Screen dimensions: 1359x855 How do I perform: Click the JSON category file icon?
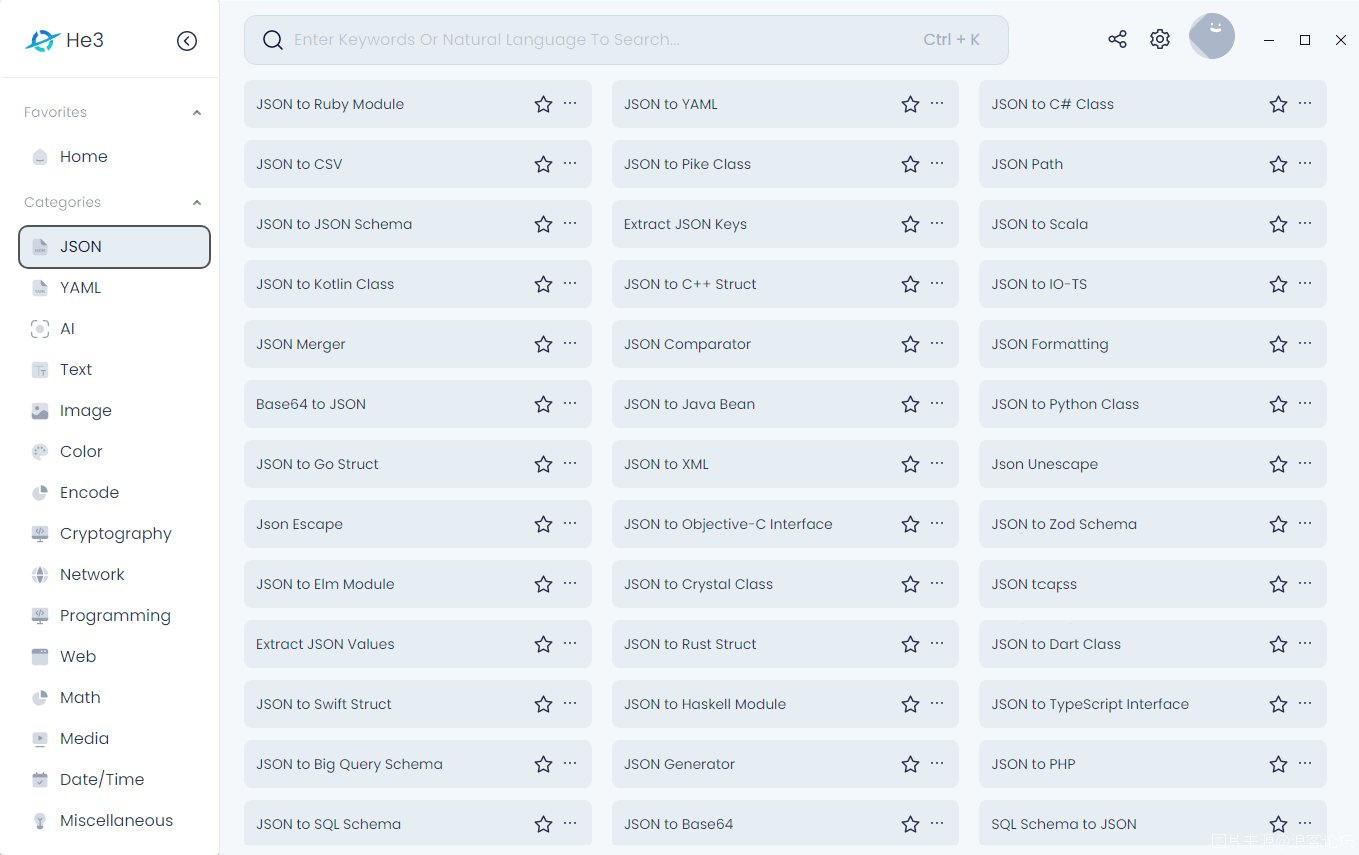40,247
